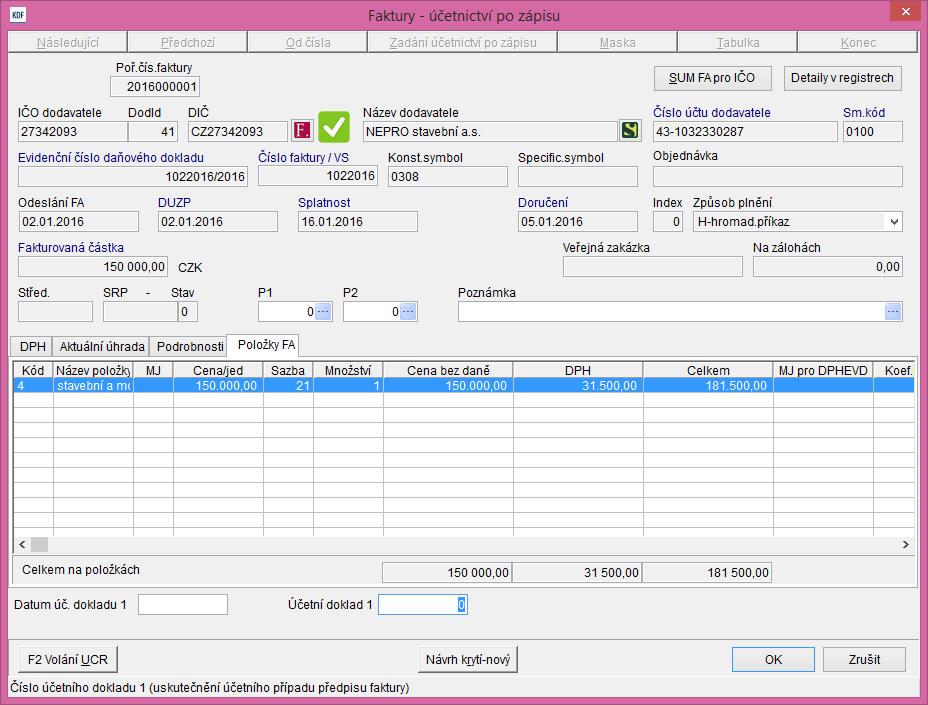Viewport: 928px width, 705px height.
Task: Switch to the DPH tab
Action: [x=33, y=346]
